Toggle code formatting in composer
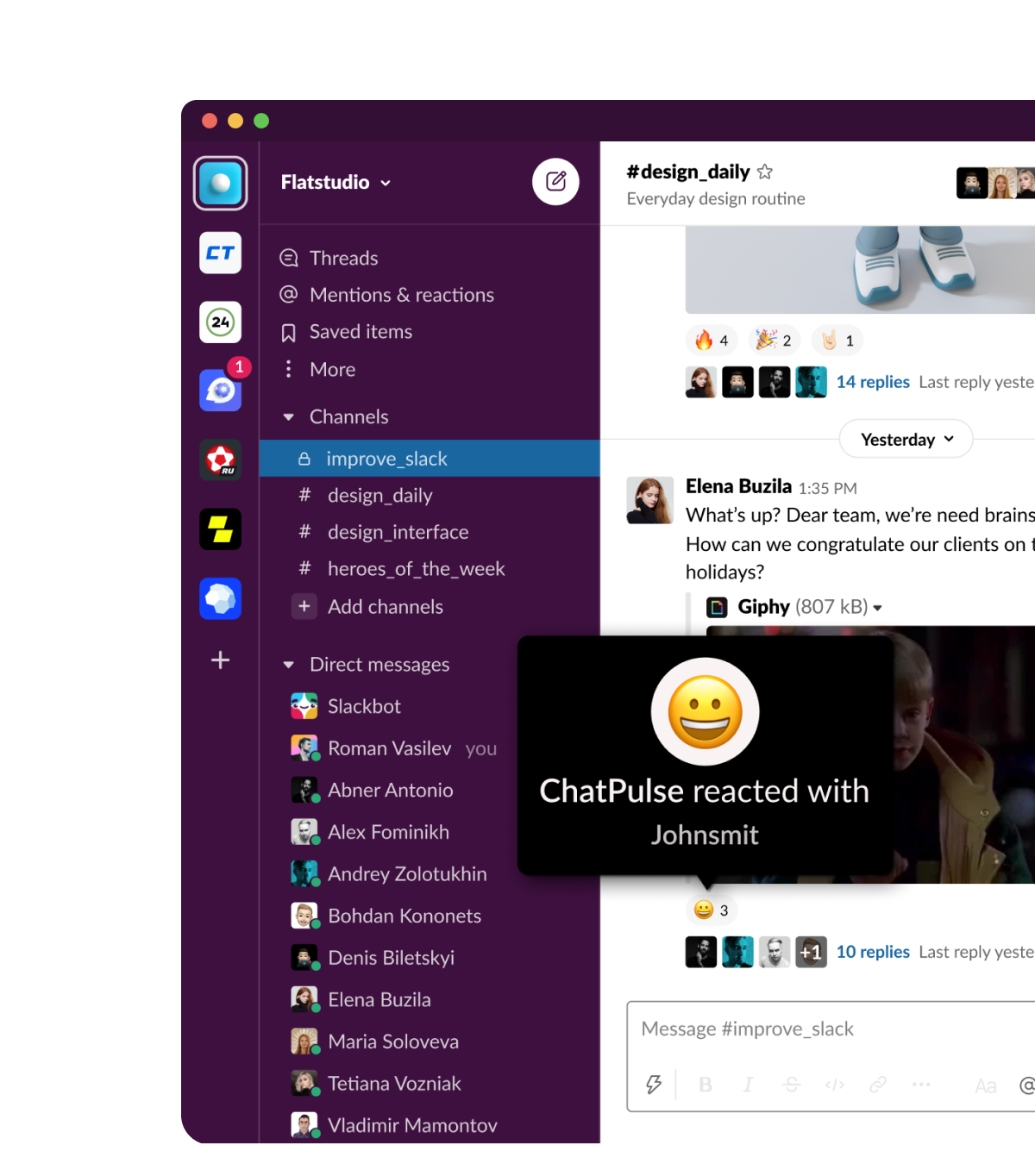1035x1176 pixels. point(835,1085)
